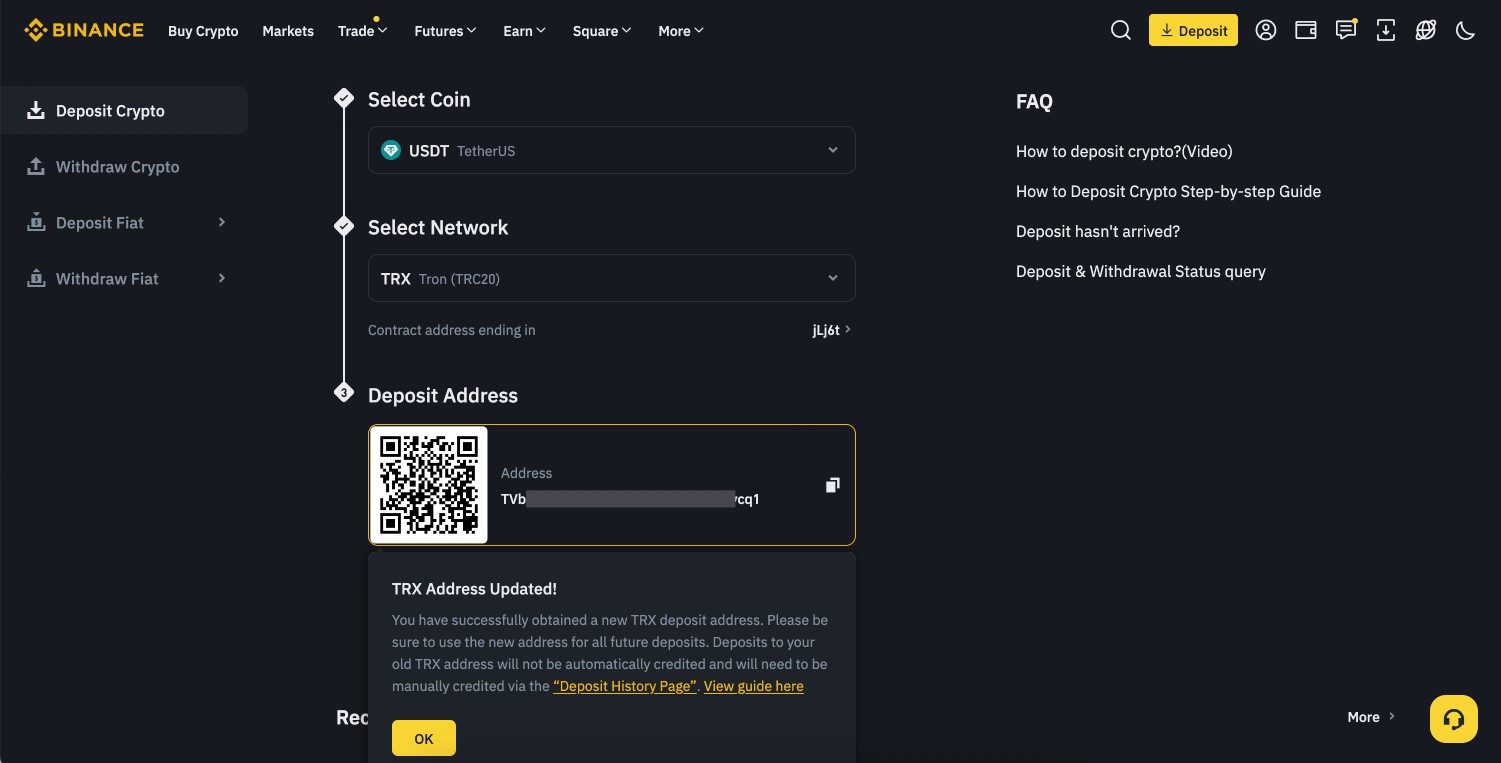
Task: Toggle the dark mode moon icon
Action: [1466, 30]
